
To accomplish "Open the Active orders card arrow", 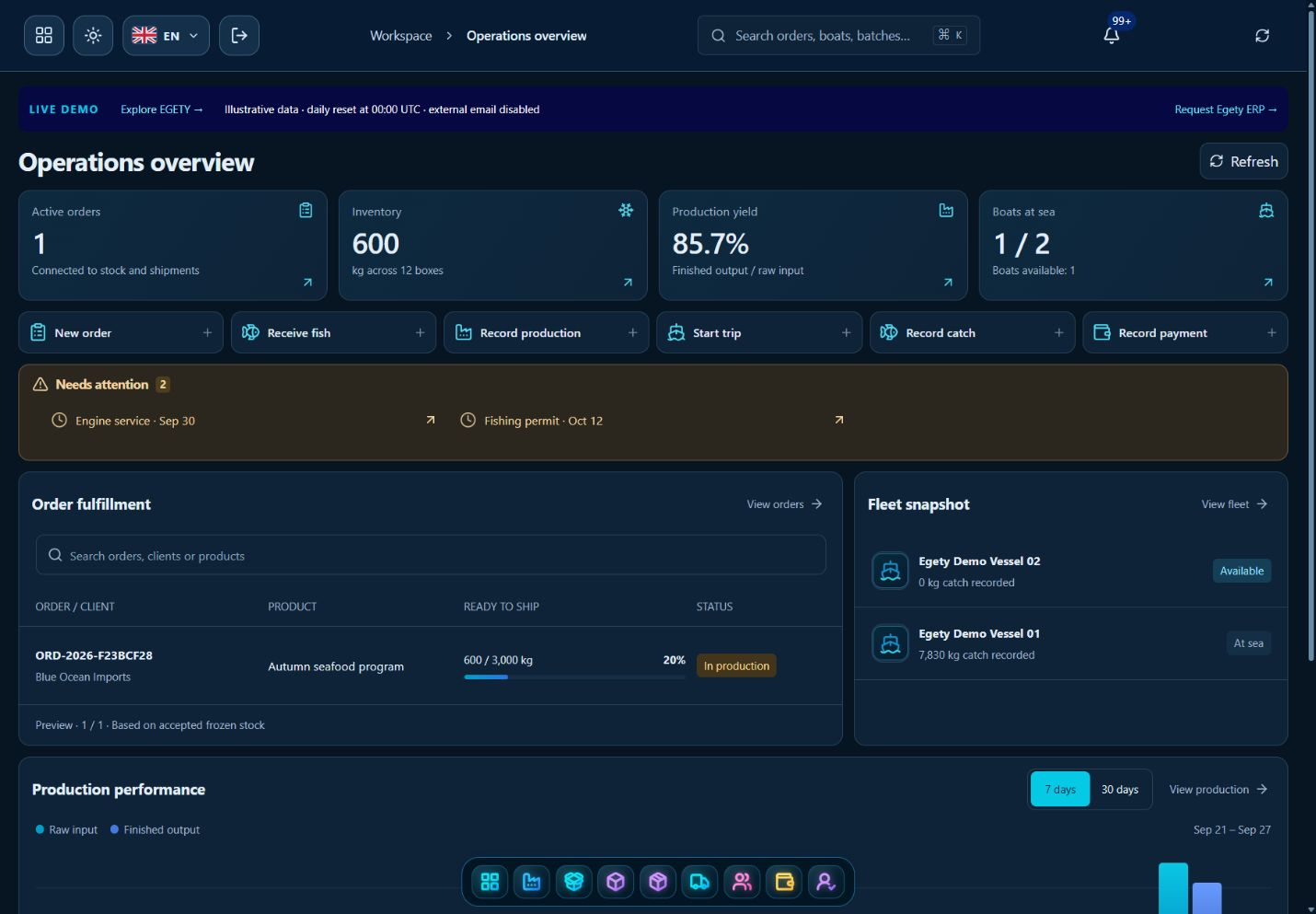I will (x=307, y=283).
